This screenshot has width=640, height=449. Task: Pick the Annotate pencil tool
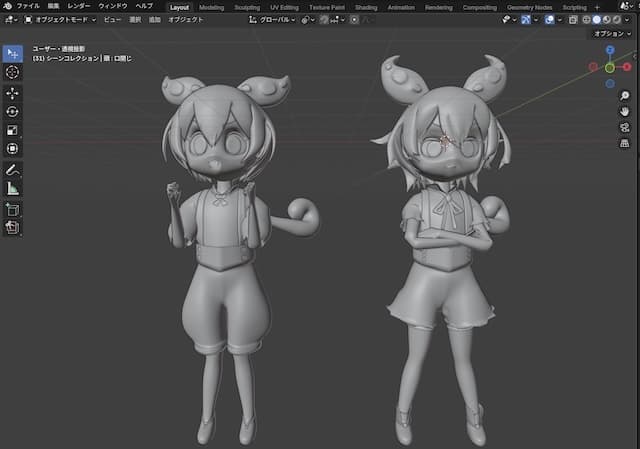click(12, 170)
